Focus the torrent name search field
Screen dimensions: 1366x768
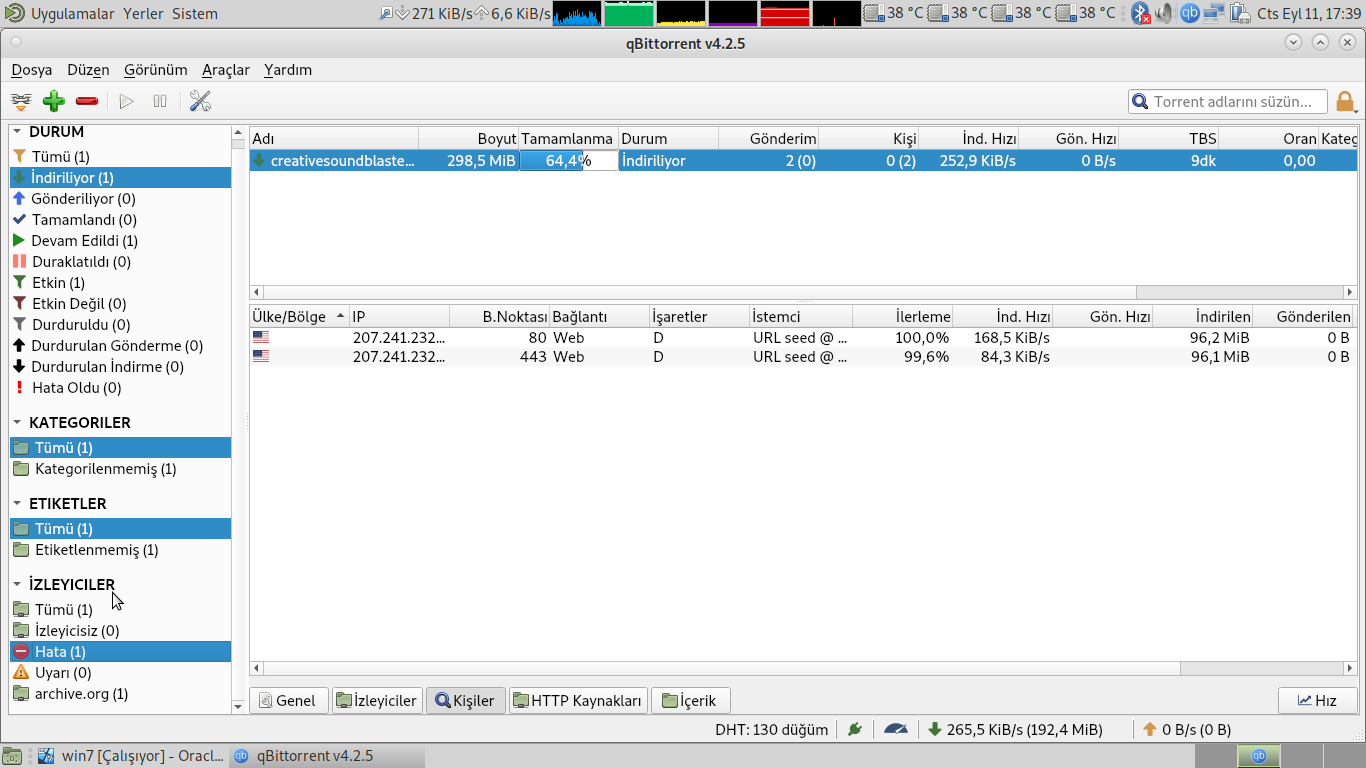coord(1229,102)
